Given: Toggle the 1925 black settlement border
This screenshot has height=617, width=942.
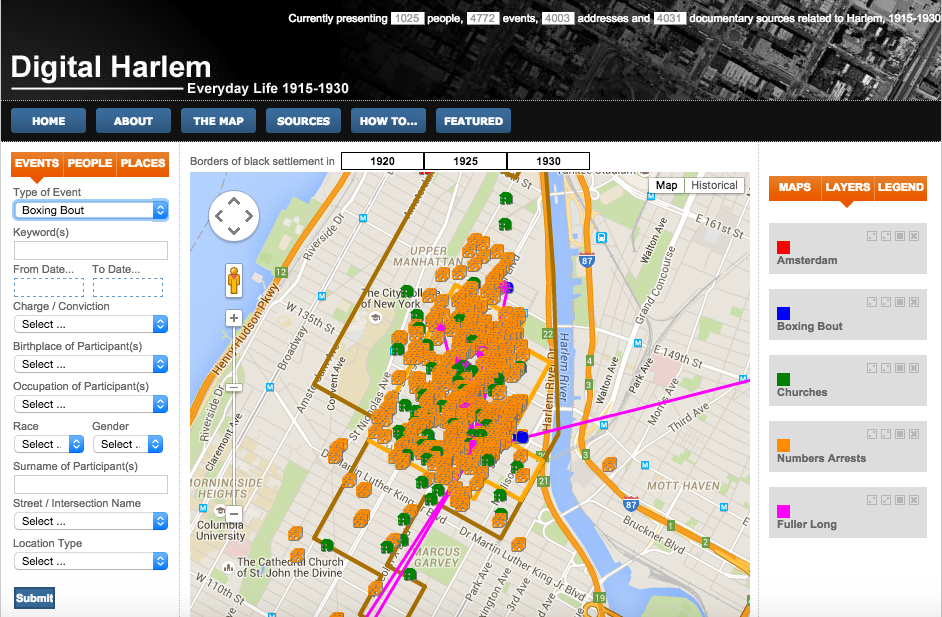Looking at the screenshot, I should coord(465,161).
